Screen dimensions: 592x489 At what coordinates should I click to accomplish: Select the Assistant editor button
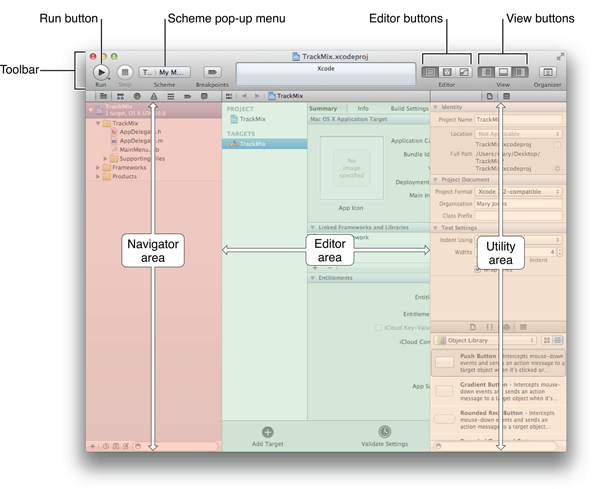coord(447,72)
